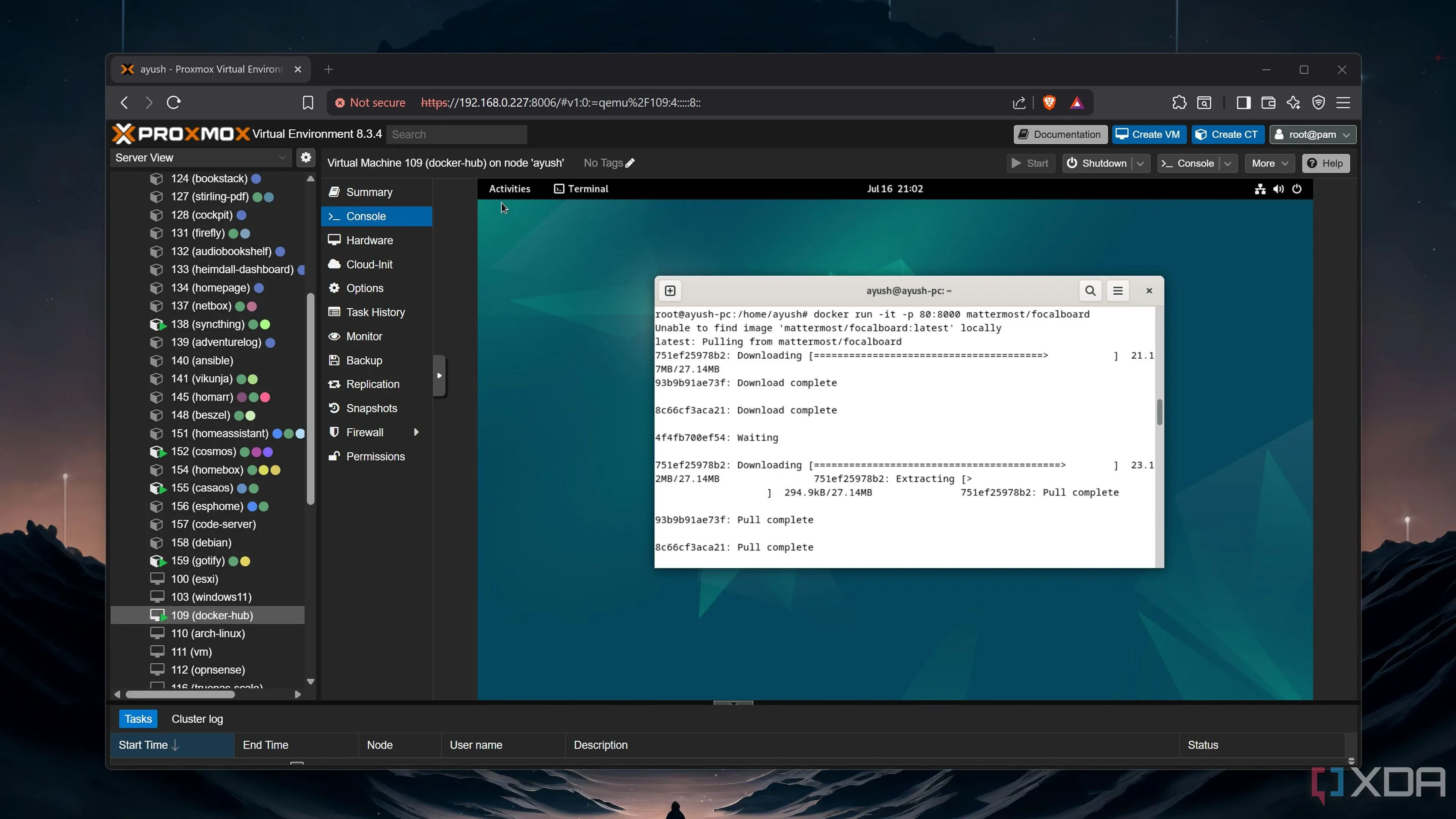Click the terminal search magnifier icon
Viewport: 1456px width, 819px height.
point(1090,290)
